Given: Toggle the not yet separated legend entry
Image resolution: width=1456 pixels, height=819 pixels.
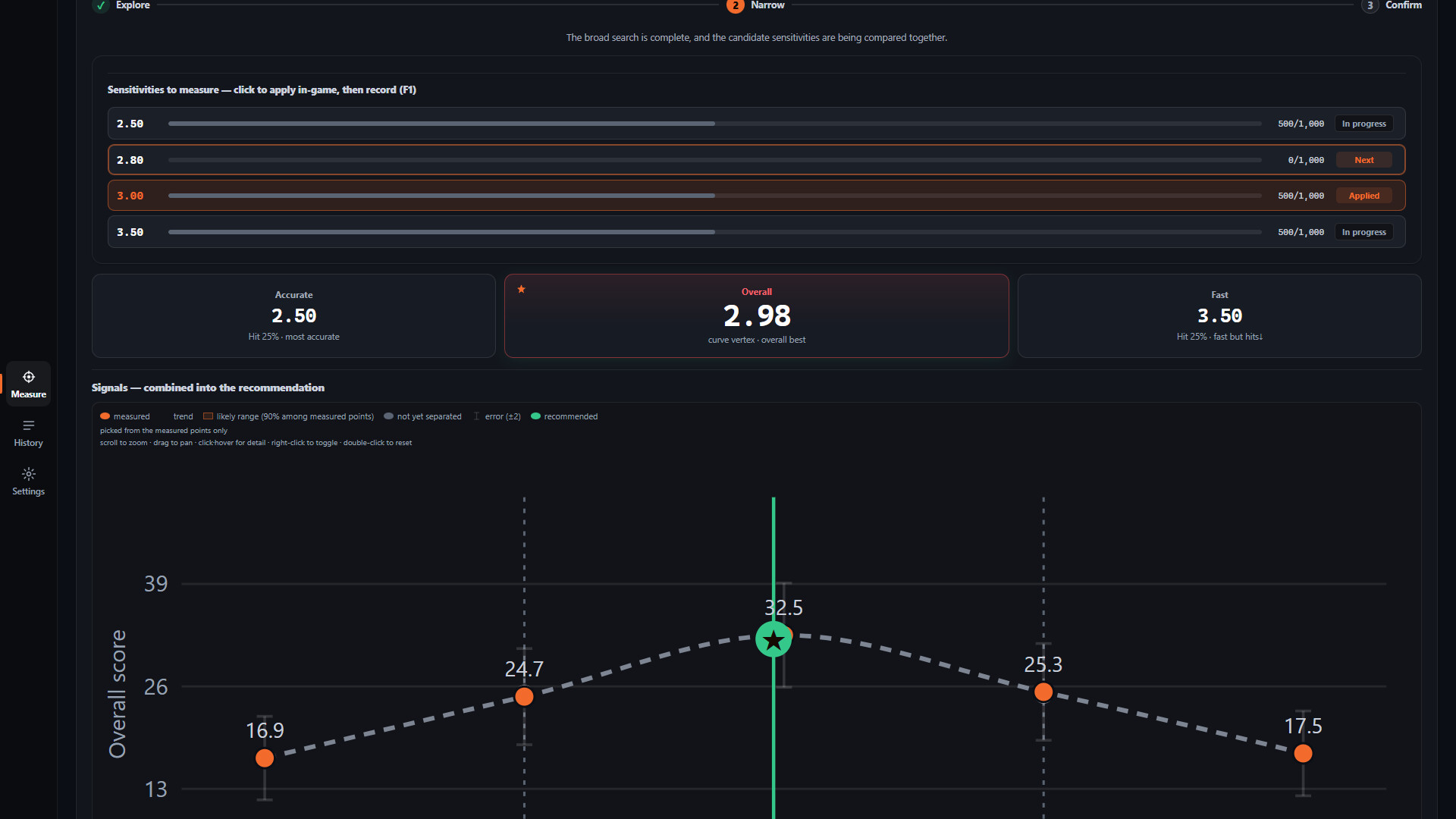Looking at the screenshot, I should [422, 416].
